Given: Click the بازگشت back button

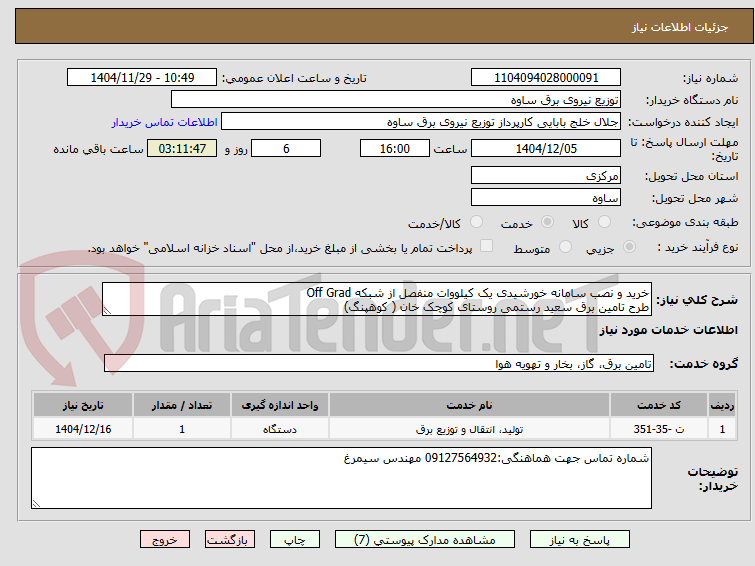Looking at the screenshot, I should pyautogui.click(x=230, y=540).
